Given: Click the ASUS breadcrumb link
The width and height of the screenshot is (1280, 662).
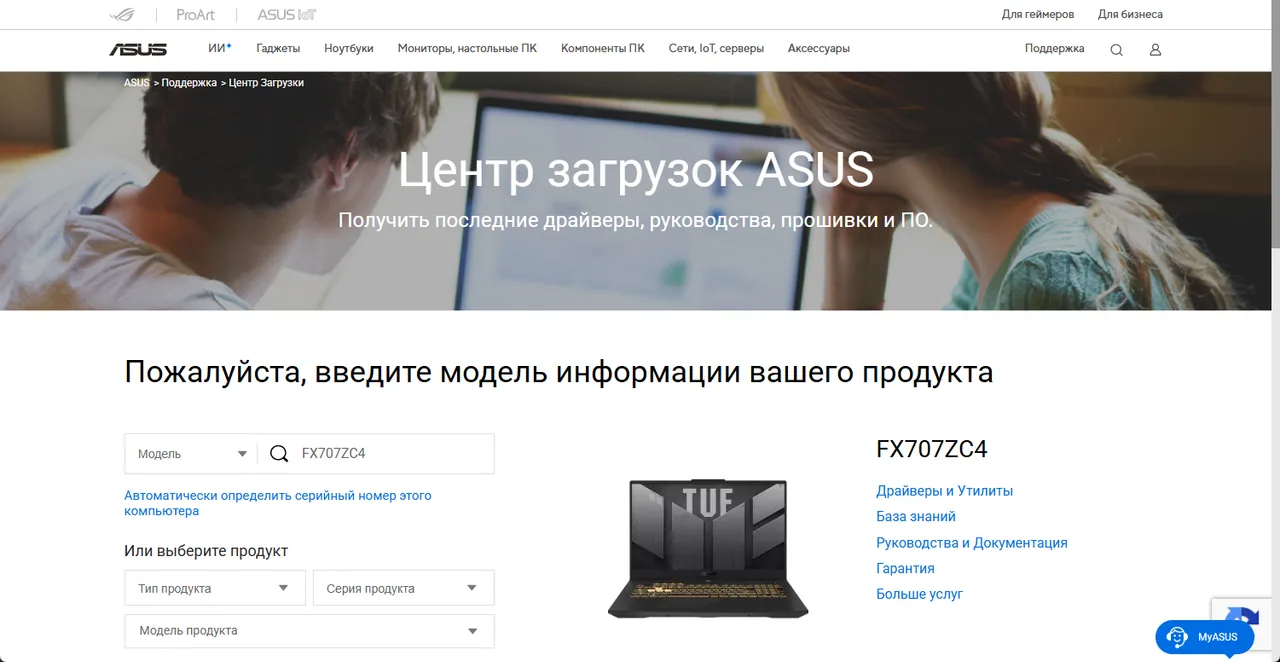Looking at the screenshot, I should point(137,83).
